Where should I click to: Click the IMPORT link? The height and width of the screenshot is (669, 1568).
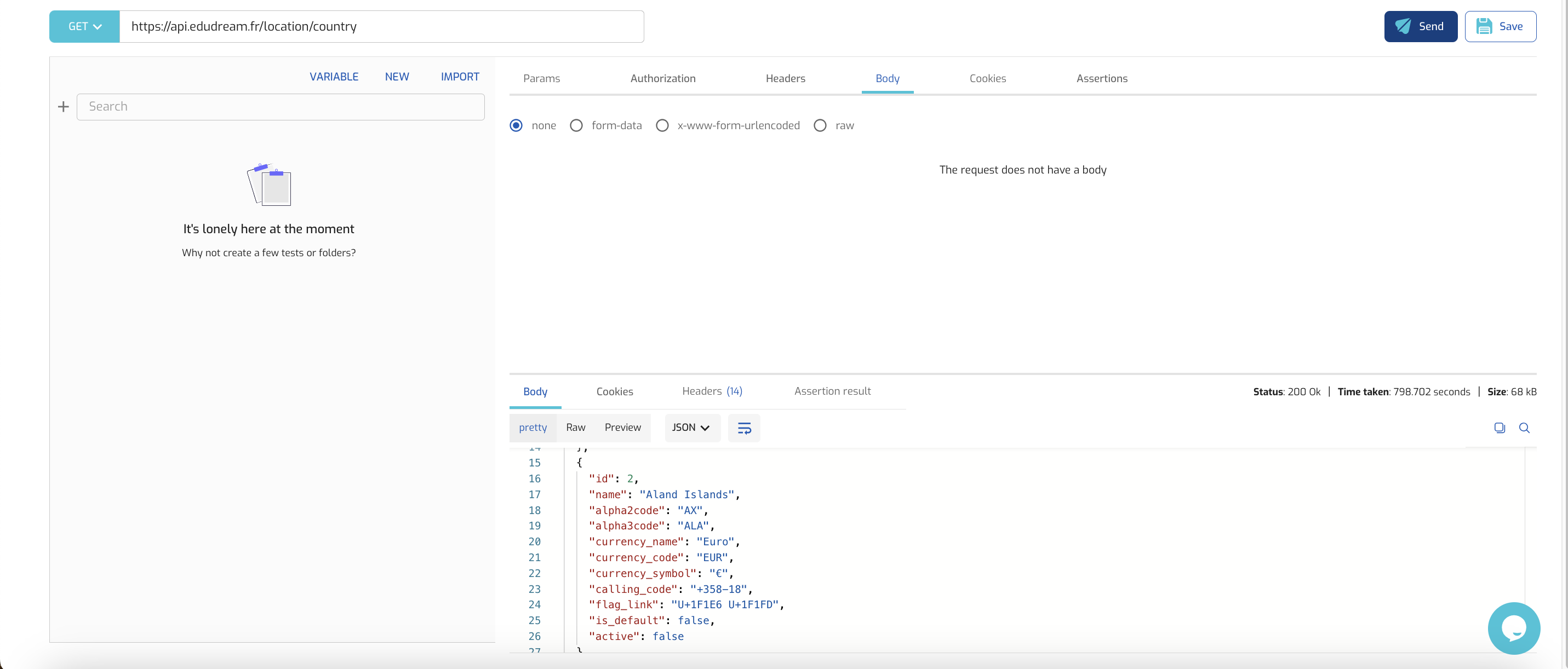pyautogui.click(x=460, y=77)
